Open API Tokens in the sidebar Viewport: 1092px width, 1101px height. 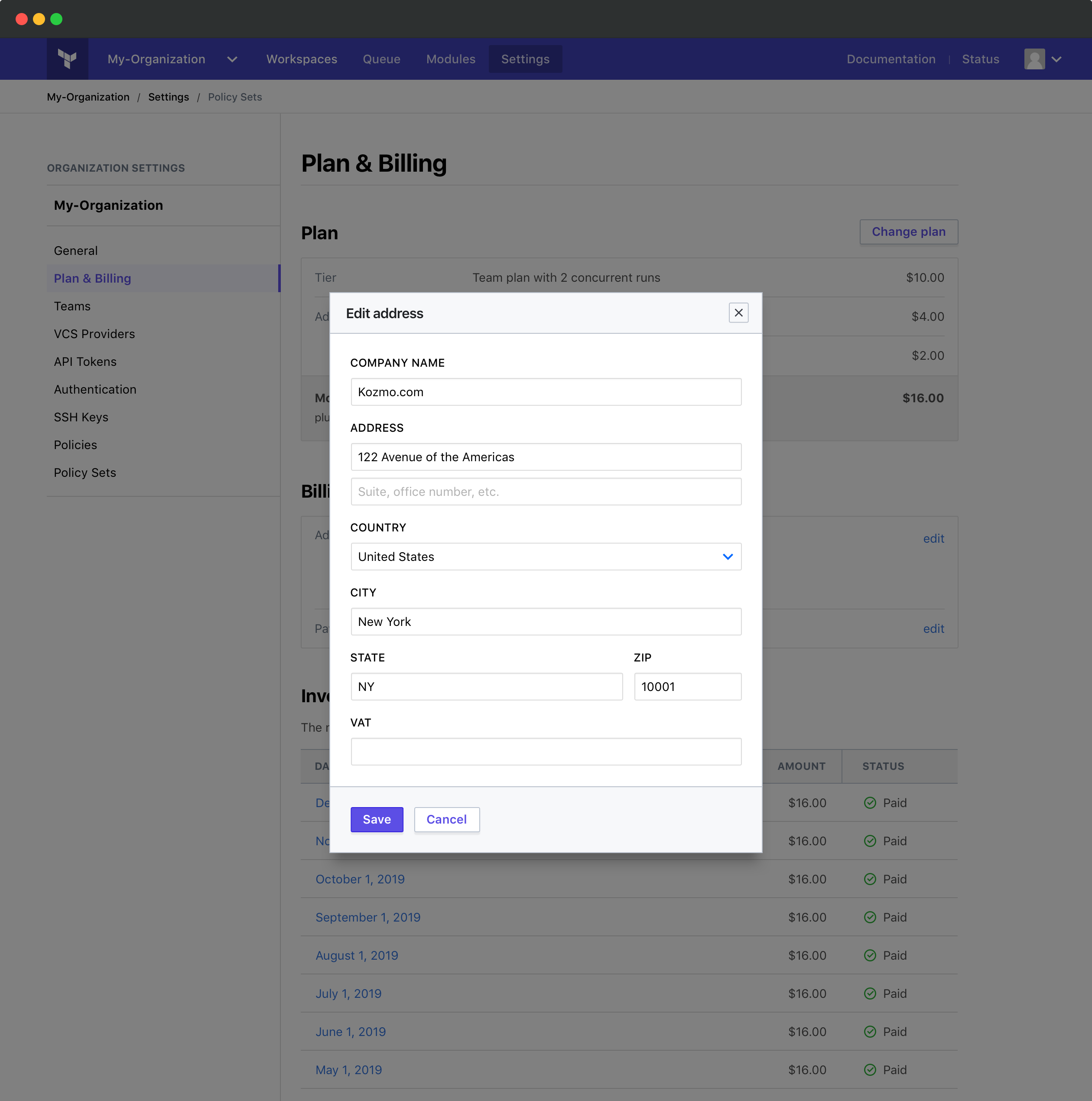[85, 362]
